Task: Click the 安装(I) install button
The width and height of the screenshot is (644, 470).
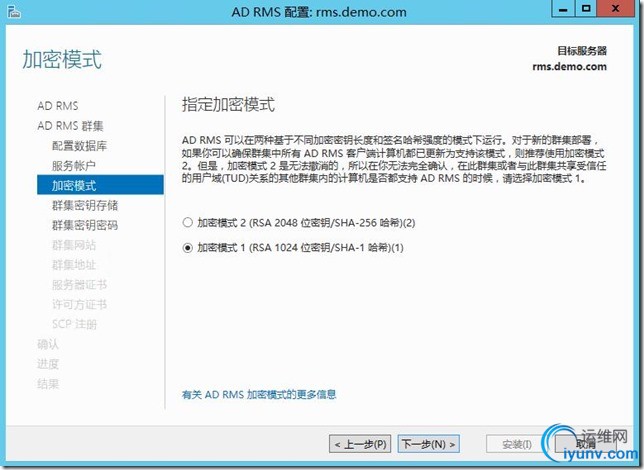Action: [517, 444]
